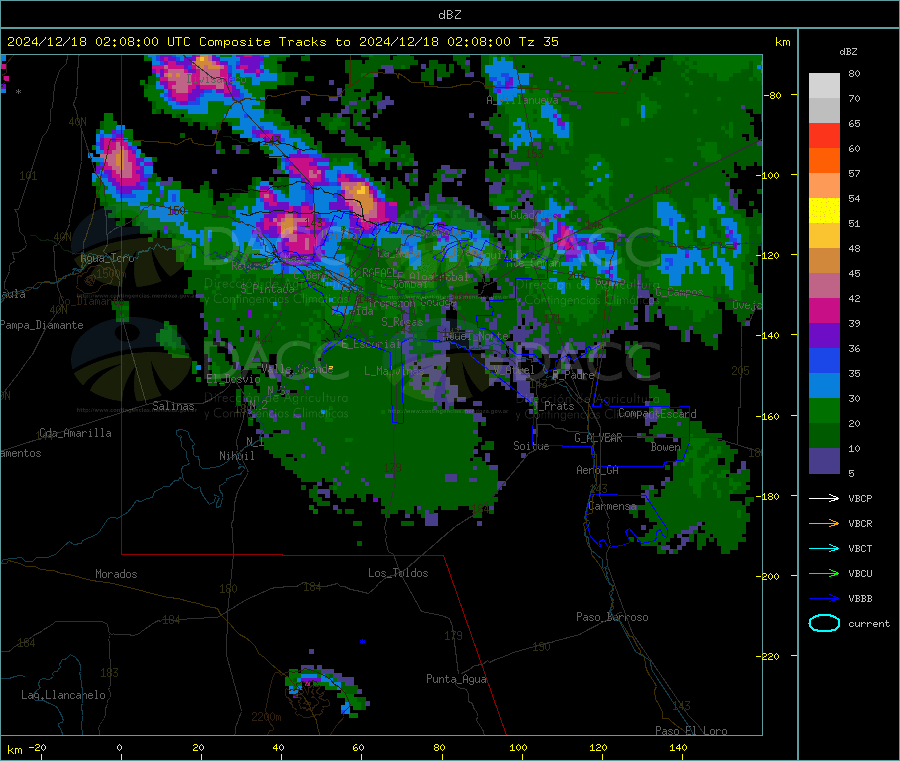900x761 pixels.
Task: Click the 'Nihuil' map label
Action: (236, 456)
